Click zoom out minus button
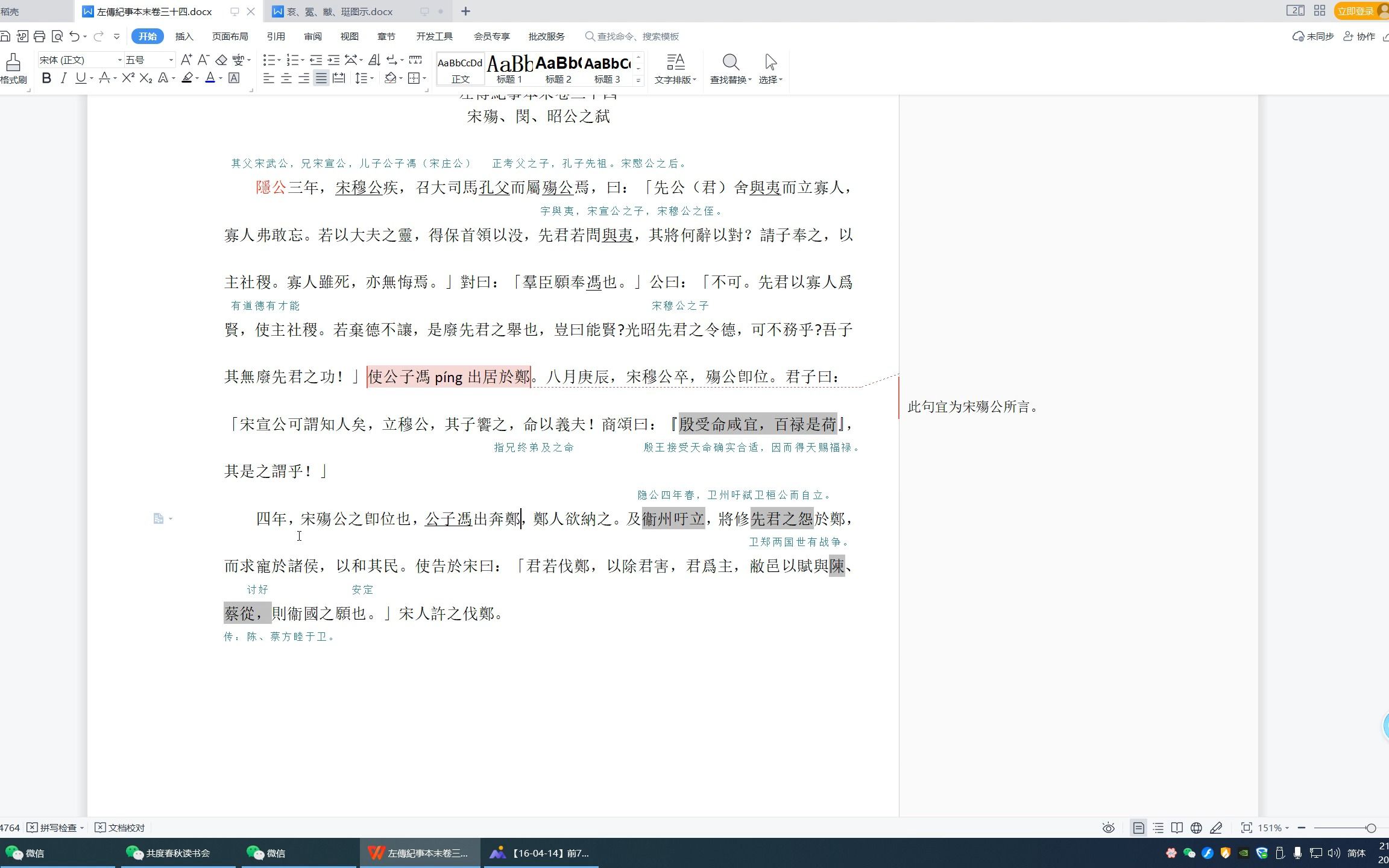This screenshot has width=1389, height=868. [1302, 828]
